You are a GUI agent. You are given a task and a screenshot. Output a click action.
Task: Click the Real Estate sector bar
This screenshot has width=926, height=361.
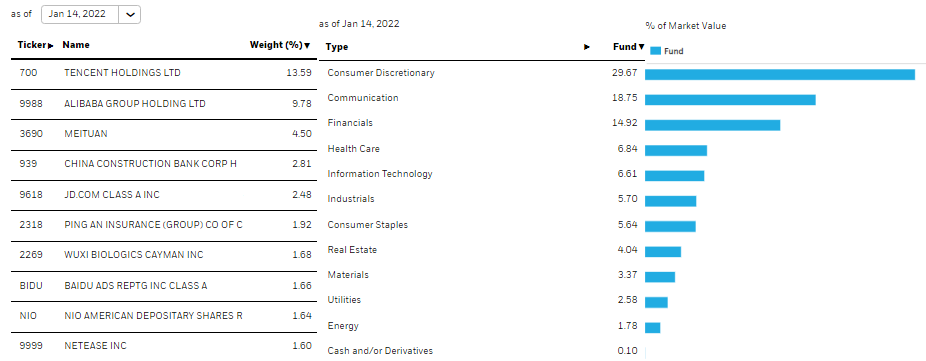pos(663,252)
